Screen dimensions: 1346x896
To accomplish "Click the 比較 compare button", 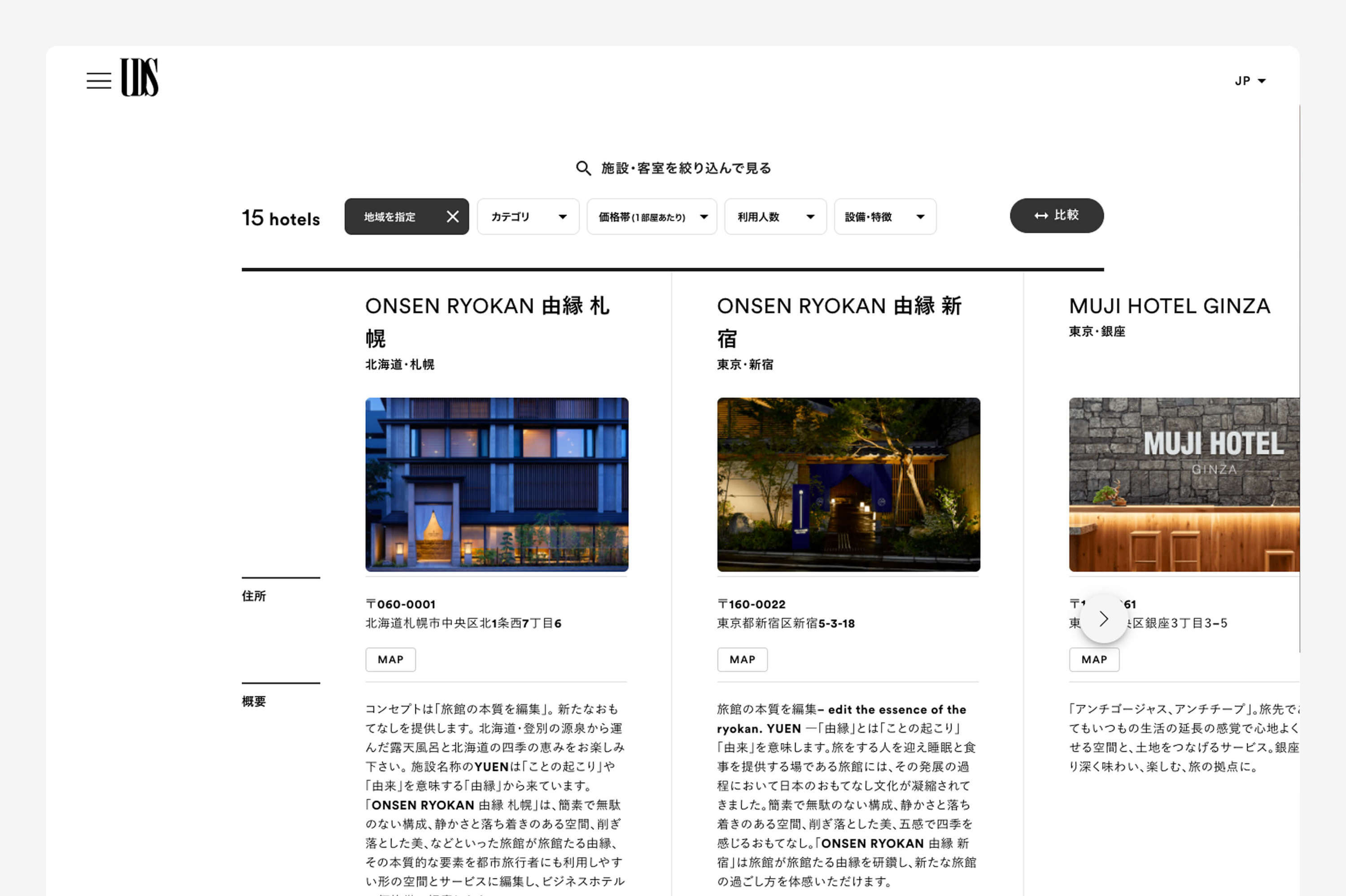I will point(1056,215).
